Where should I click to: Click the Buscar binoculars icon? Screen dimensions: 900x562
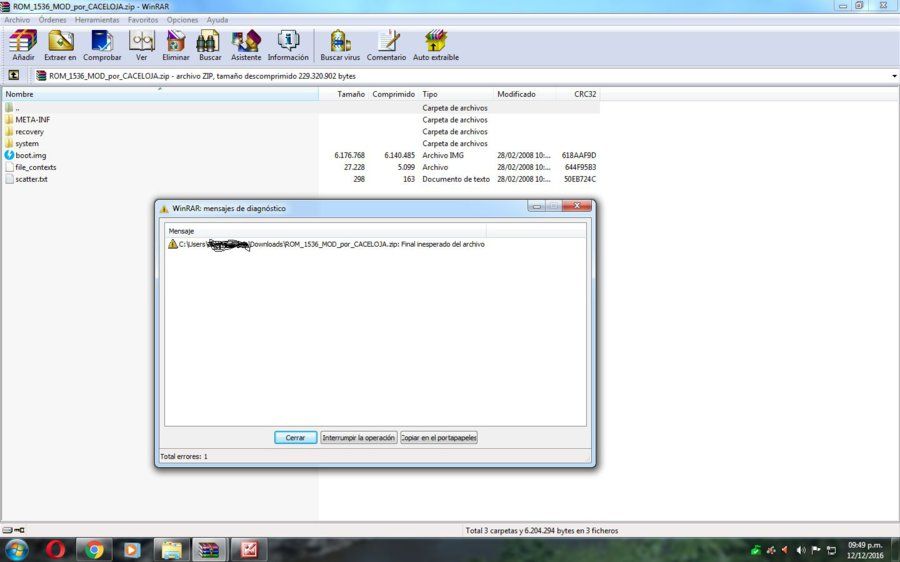pos(208,41)
